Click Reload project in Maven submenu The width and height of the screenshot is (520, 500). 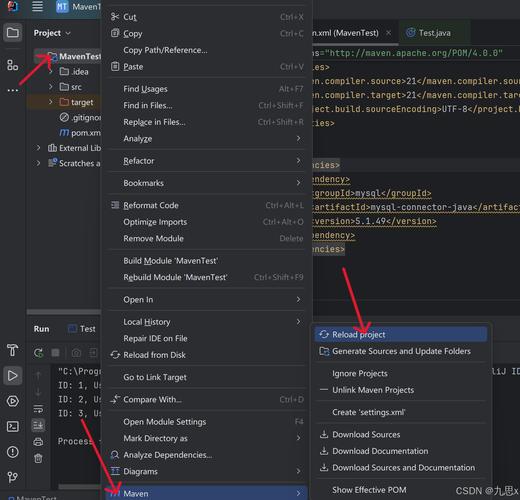tap(401, 334)
